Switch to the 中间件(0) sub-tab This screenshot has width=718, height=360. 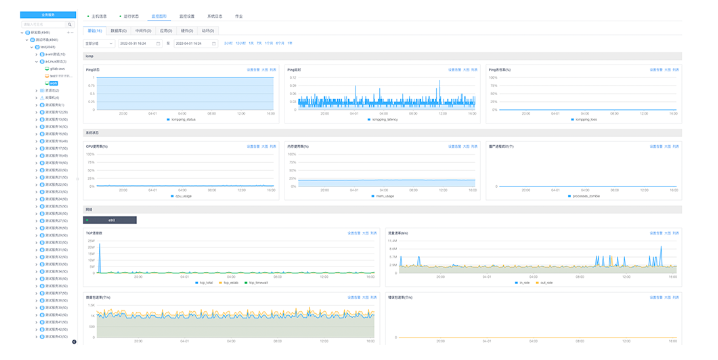click(x=143, y=31)
